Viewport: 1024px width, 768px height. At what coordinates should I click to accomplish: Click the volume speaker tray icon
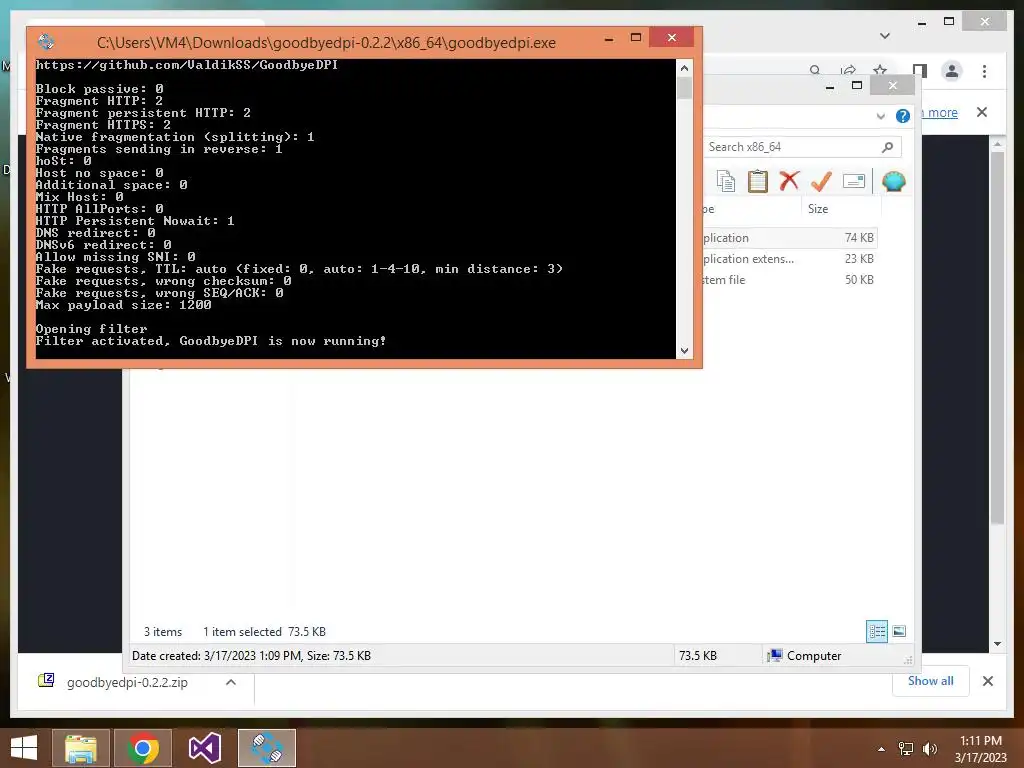click(930, 749)
